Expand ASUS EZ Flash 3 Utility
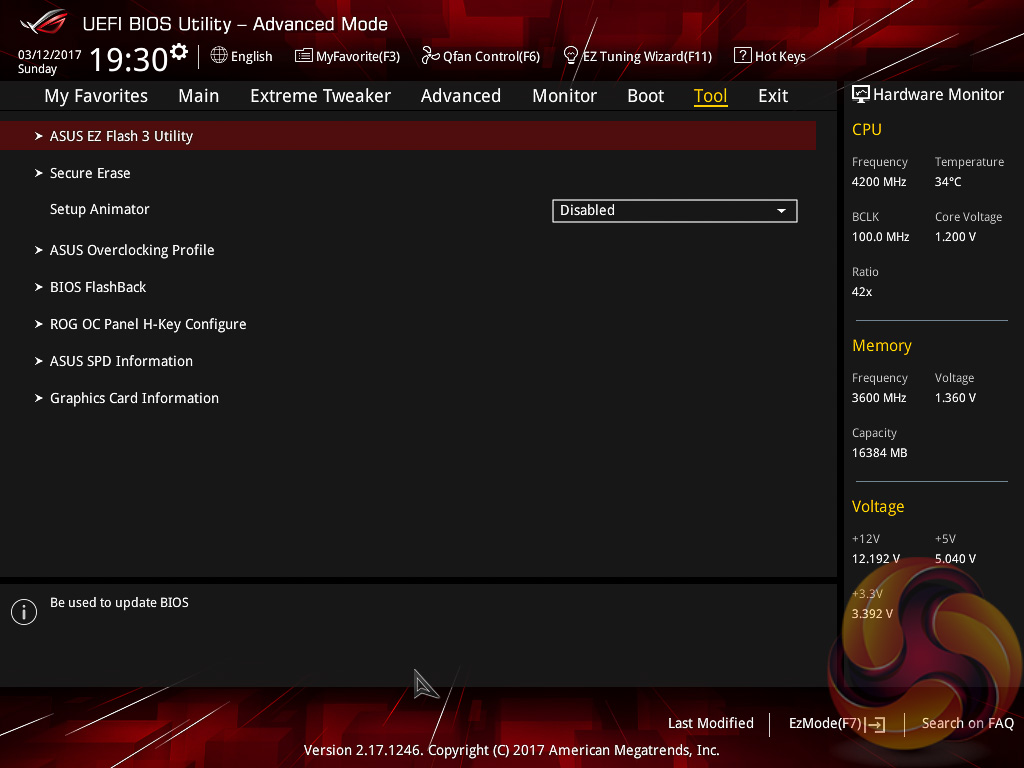Image resolution: width=1024 pixels, height=768 pixels. [408, 136]
